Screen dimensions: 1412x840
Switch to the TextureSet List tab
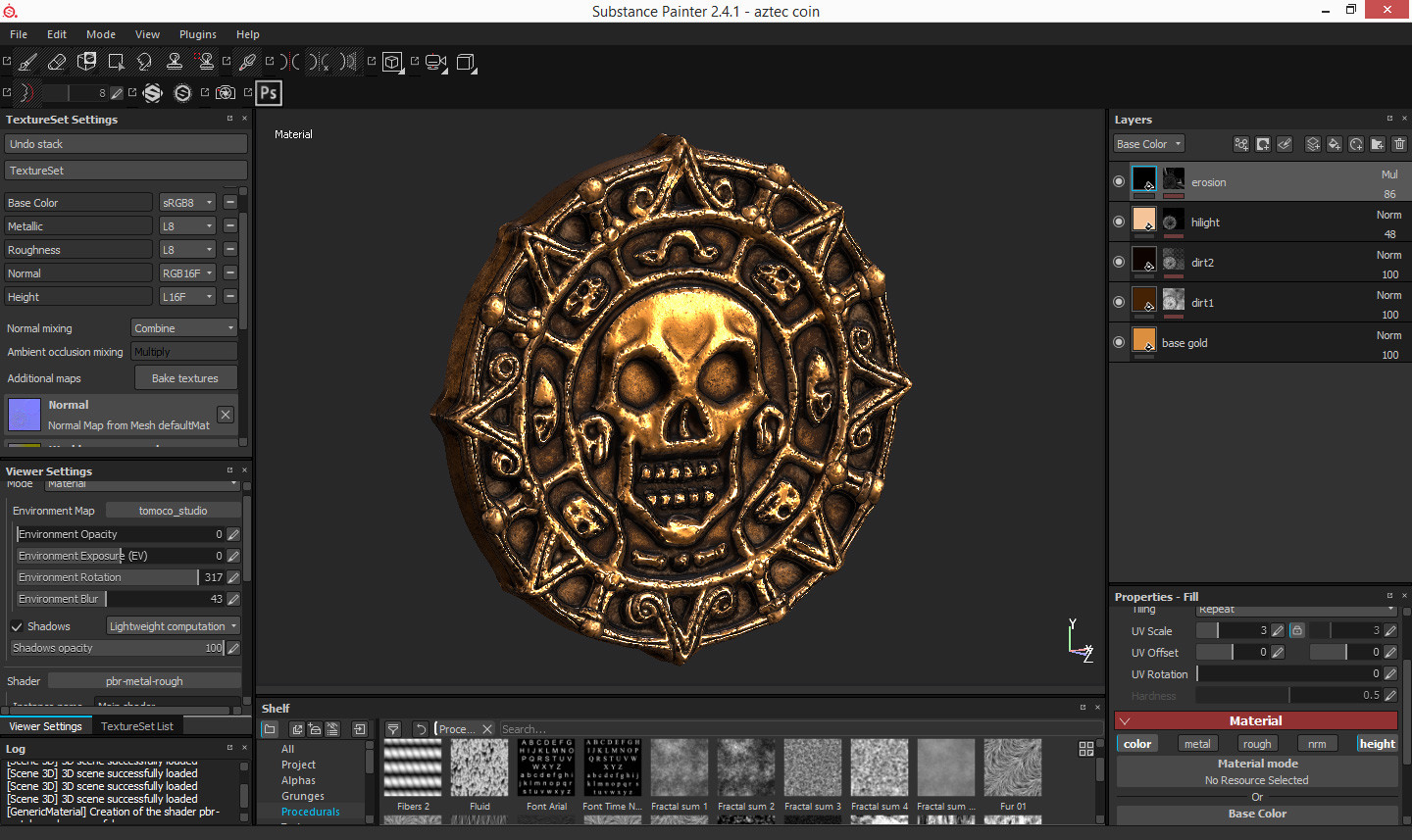[137, 726]
